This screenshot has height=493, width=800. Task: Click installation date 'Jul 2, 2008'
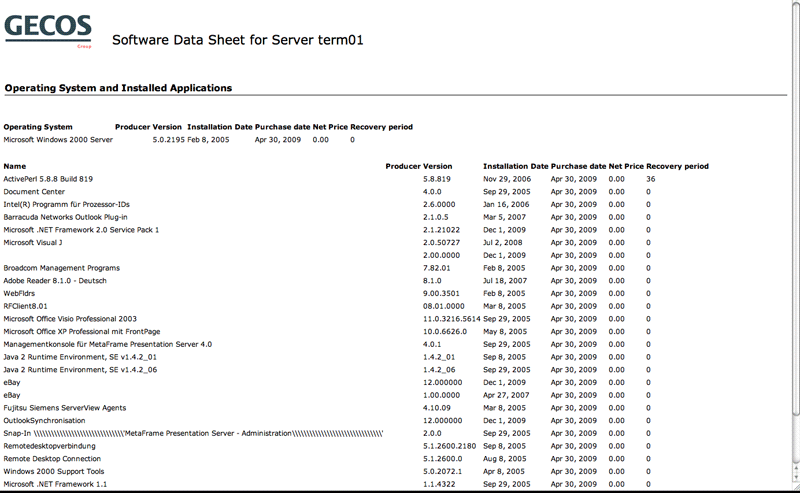pos(503,243)
